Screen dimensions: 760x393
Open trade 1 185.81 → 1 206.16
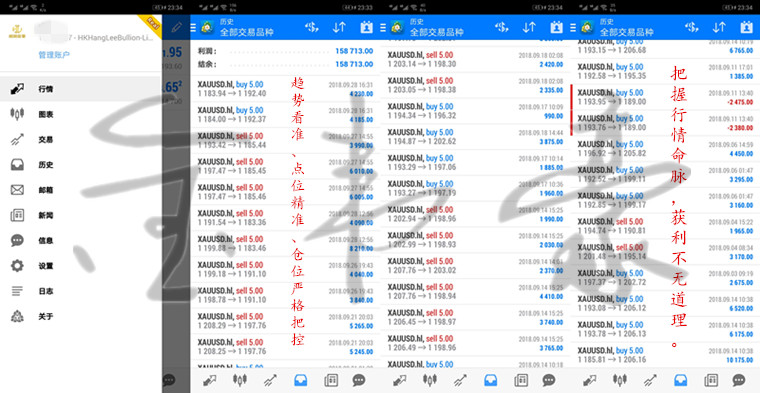(665, 355)
